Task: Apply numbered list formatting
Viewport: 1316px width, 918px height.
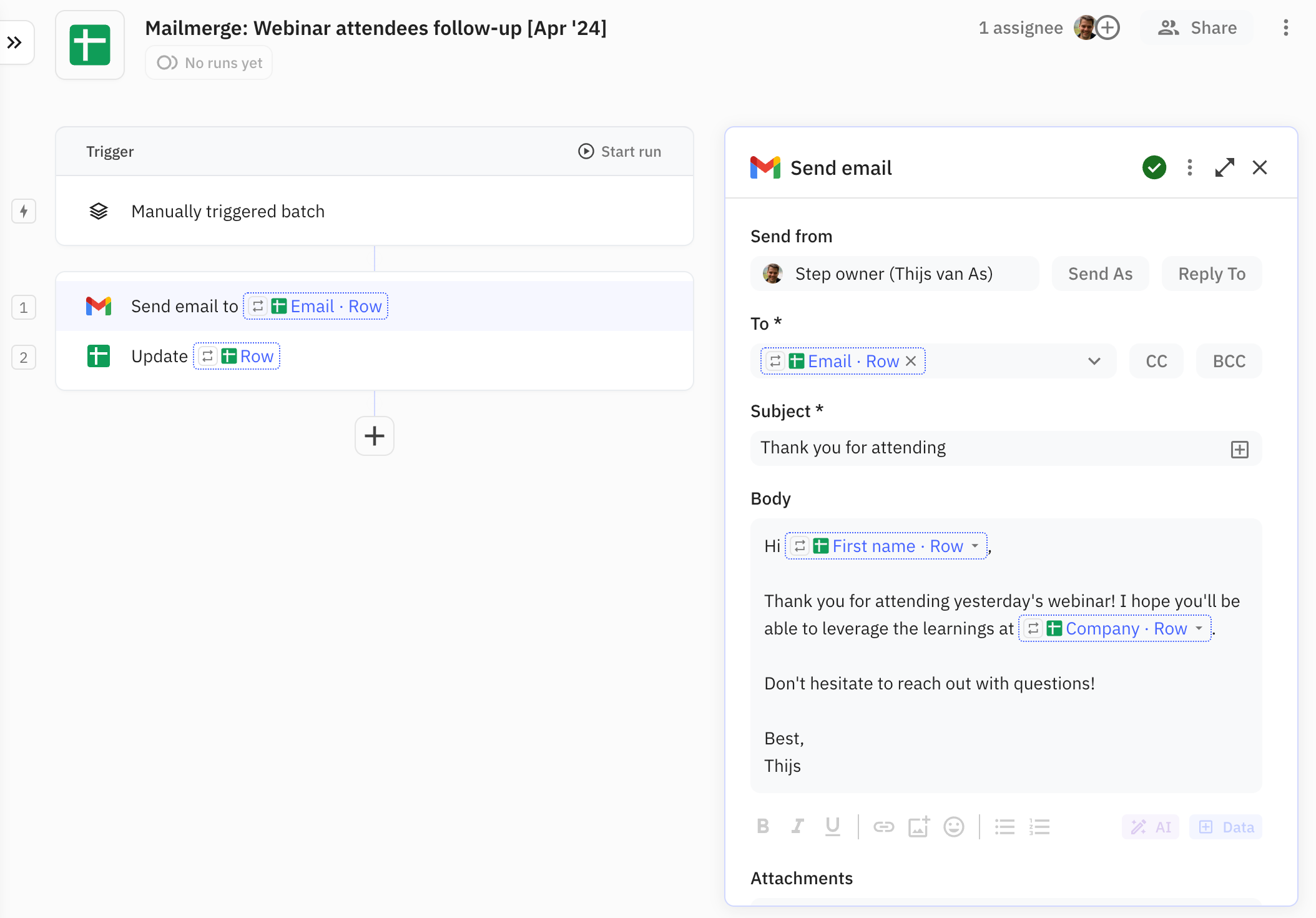Action: coord(1039,827)
